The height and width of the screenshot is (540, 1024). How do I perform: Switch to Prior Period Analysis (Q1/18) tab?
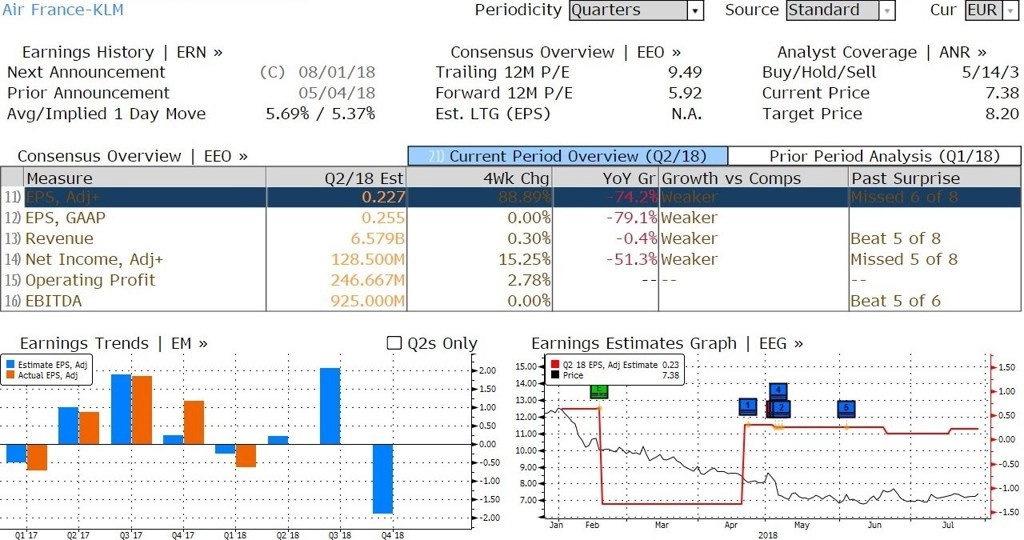point(874,156)
